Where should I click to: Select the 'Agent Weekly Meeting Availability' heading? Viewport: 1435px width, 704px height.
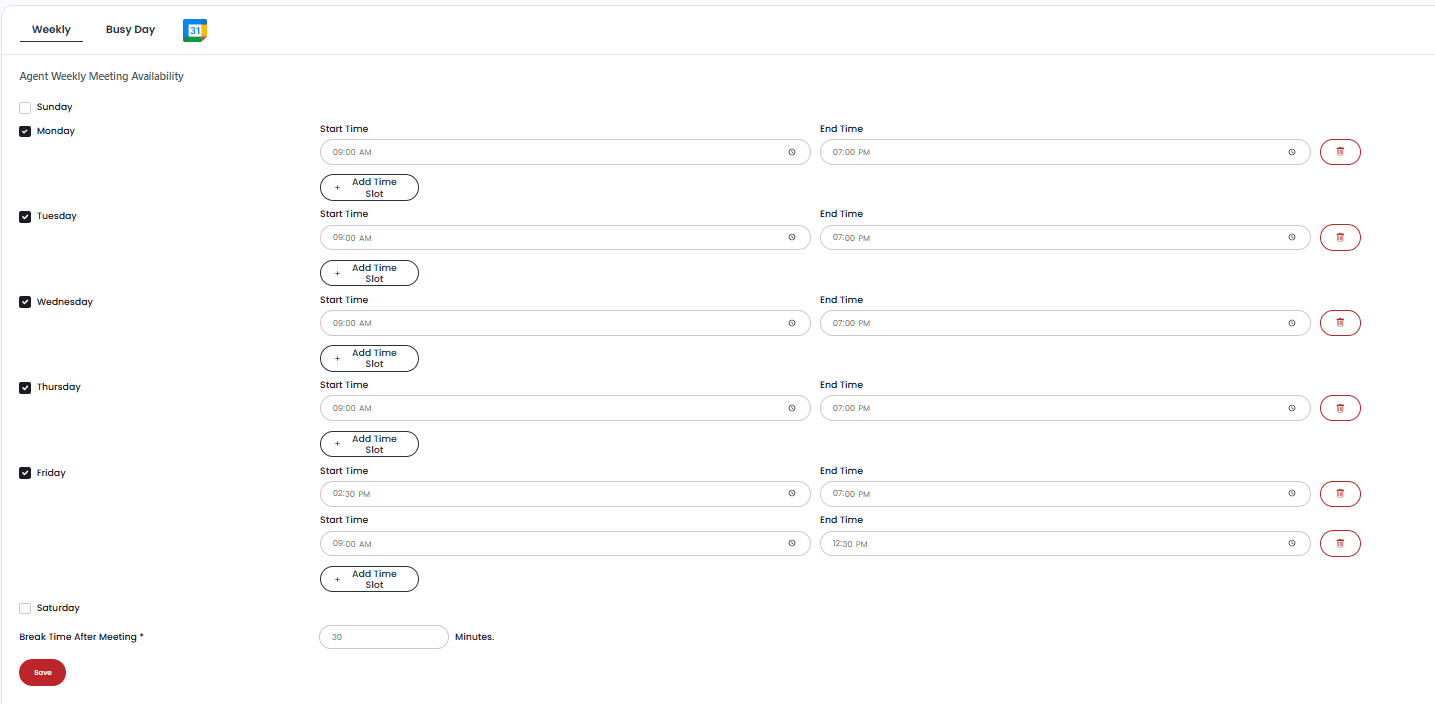pyautogui.click(x=102, y=76)
